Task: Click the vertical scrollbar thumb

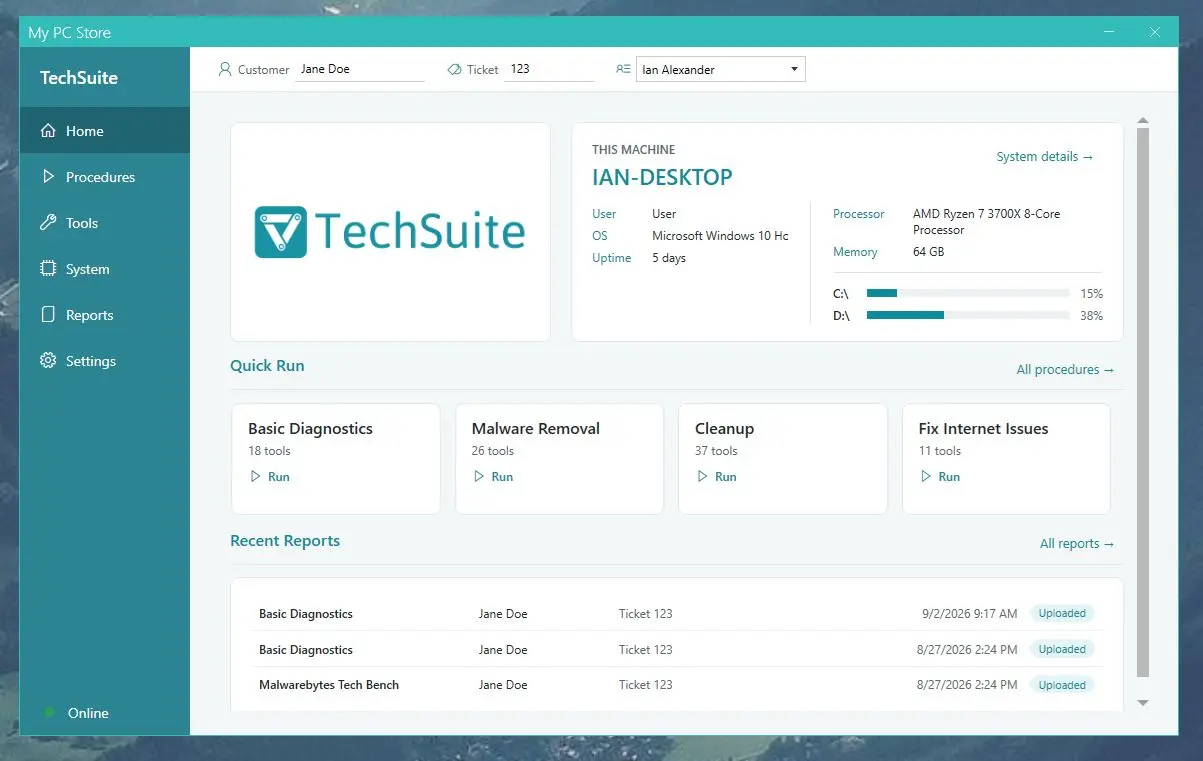Action: point(1143,402)
